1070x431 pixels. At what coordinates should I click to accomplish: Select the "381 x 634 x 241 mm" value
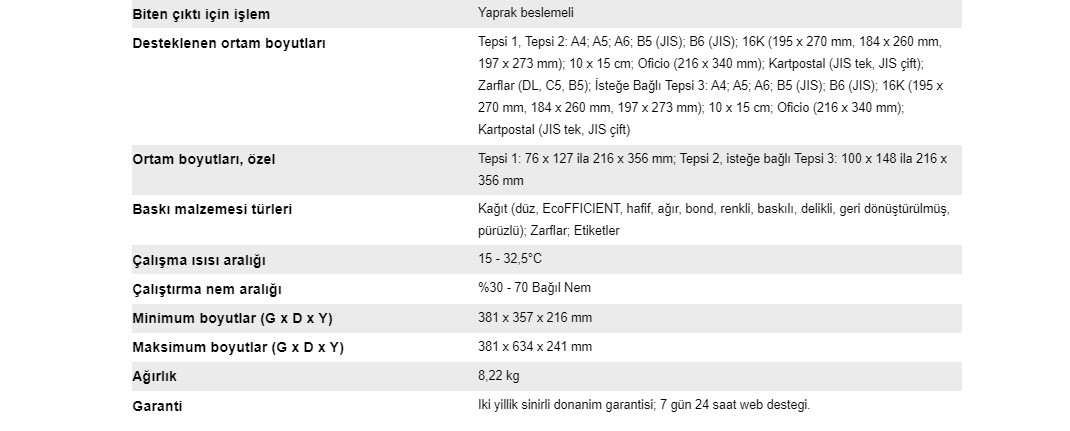(535, 347)
